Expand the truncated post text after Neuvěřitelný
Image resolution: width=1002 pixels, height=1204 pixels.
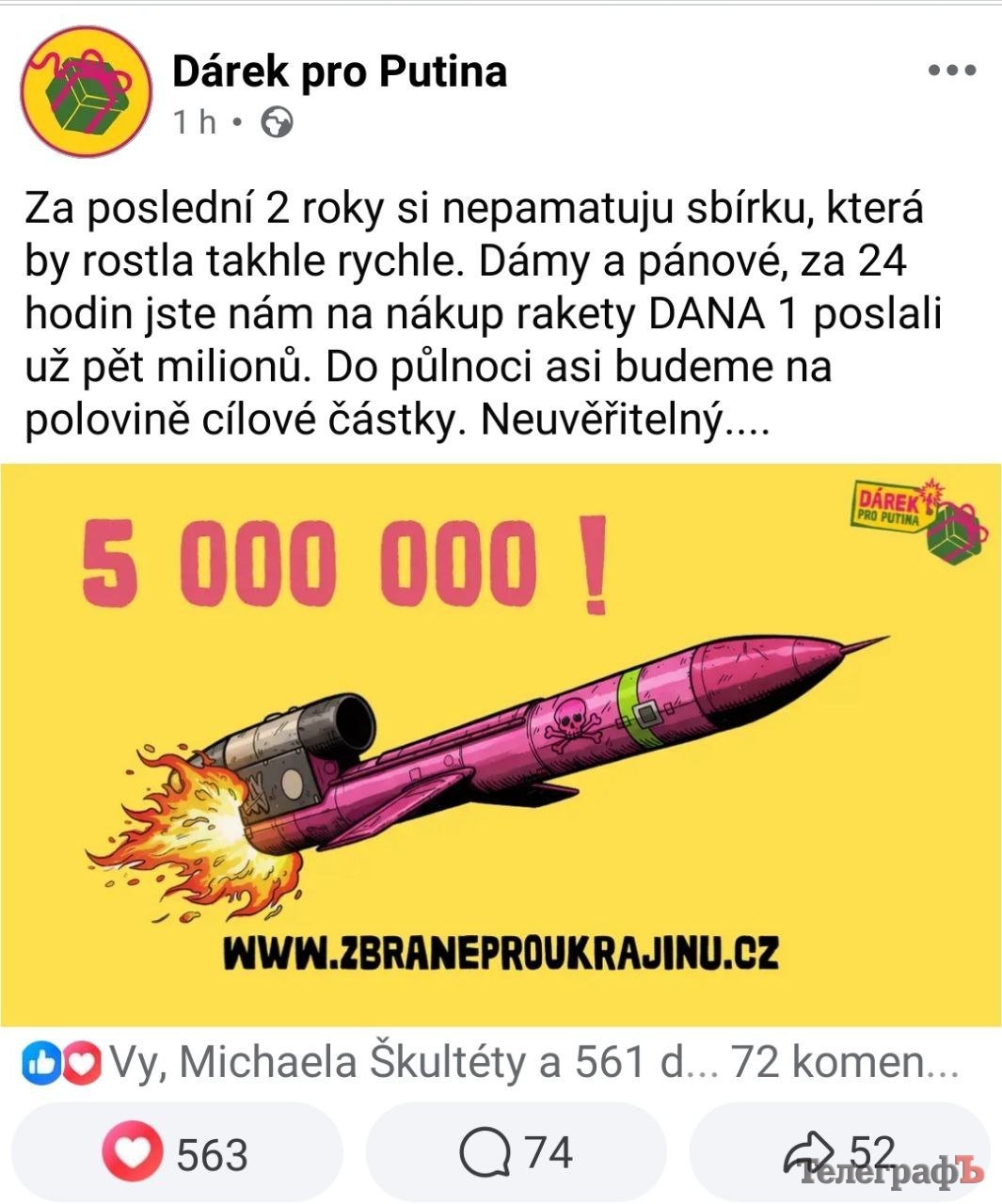tap(747, 422)
